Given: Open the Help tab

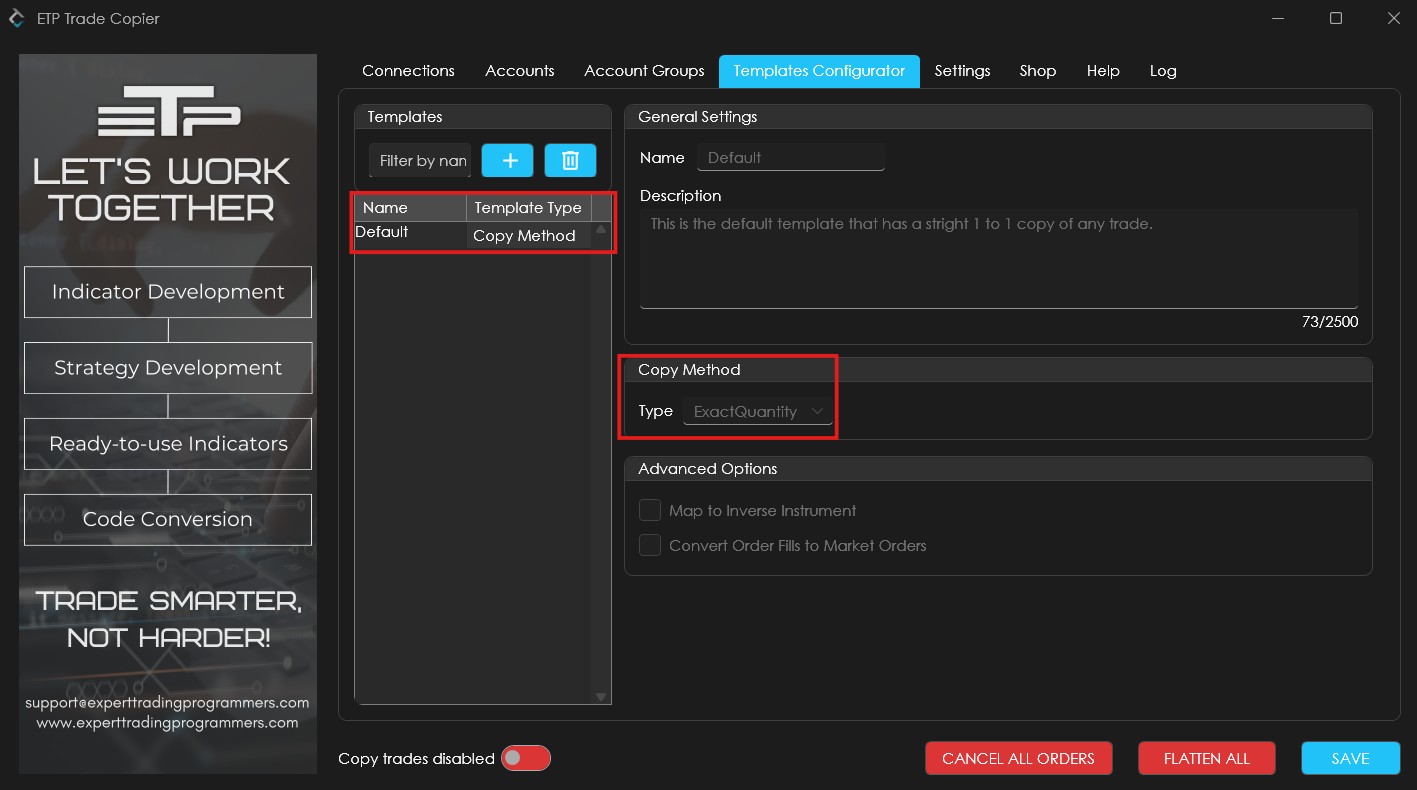Looking at the screenshot, I should point(1103,71).
